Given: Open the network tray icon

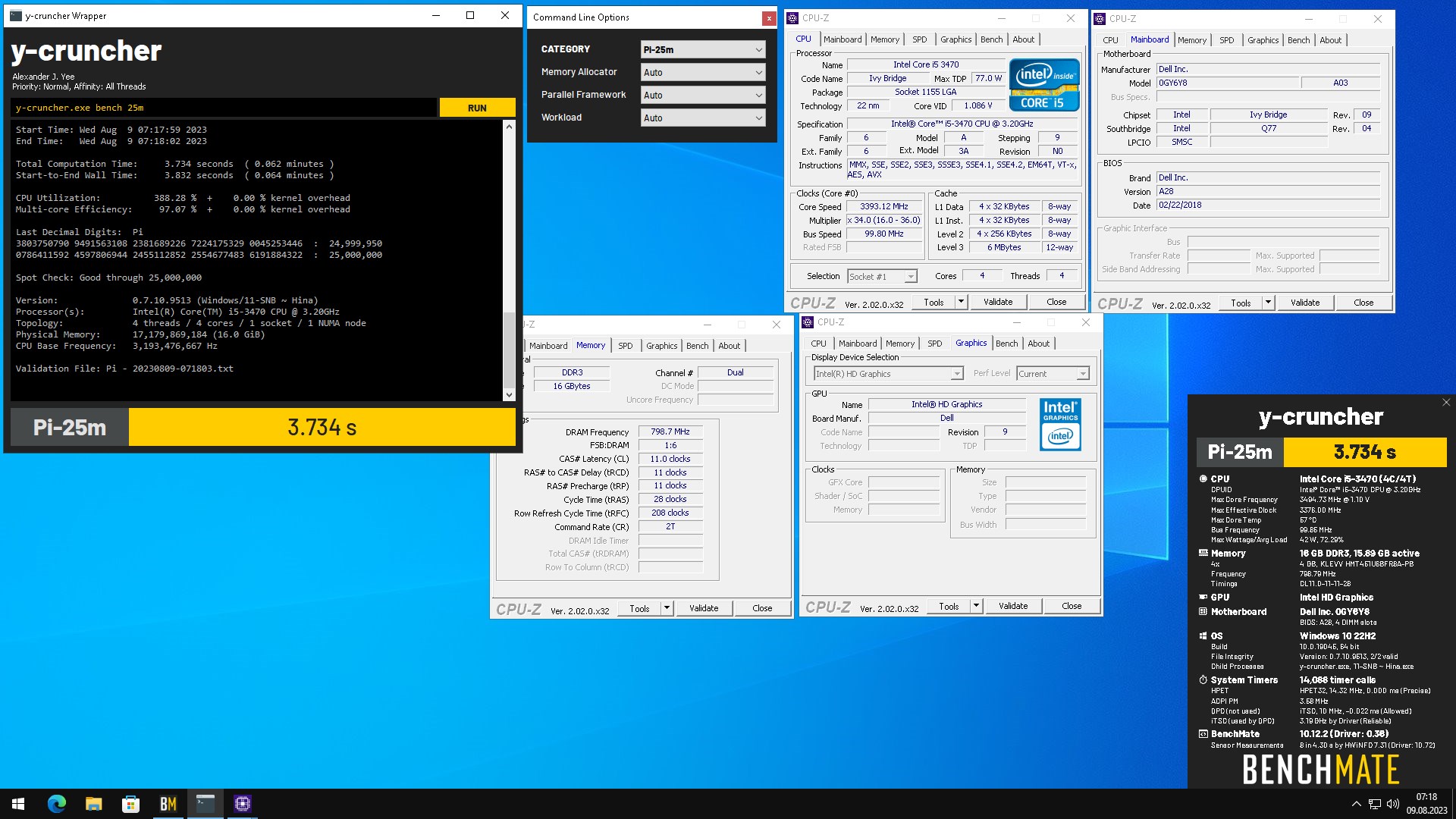Looking at the screenshot, I should (1374, 804).
